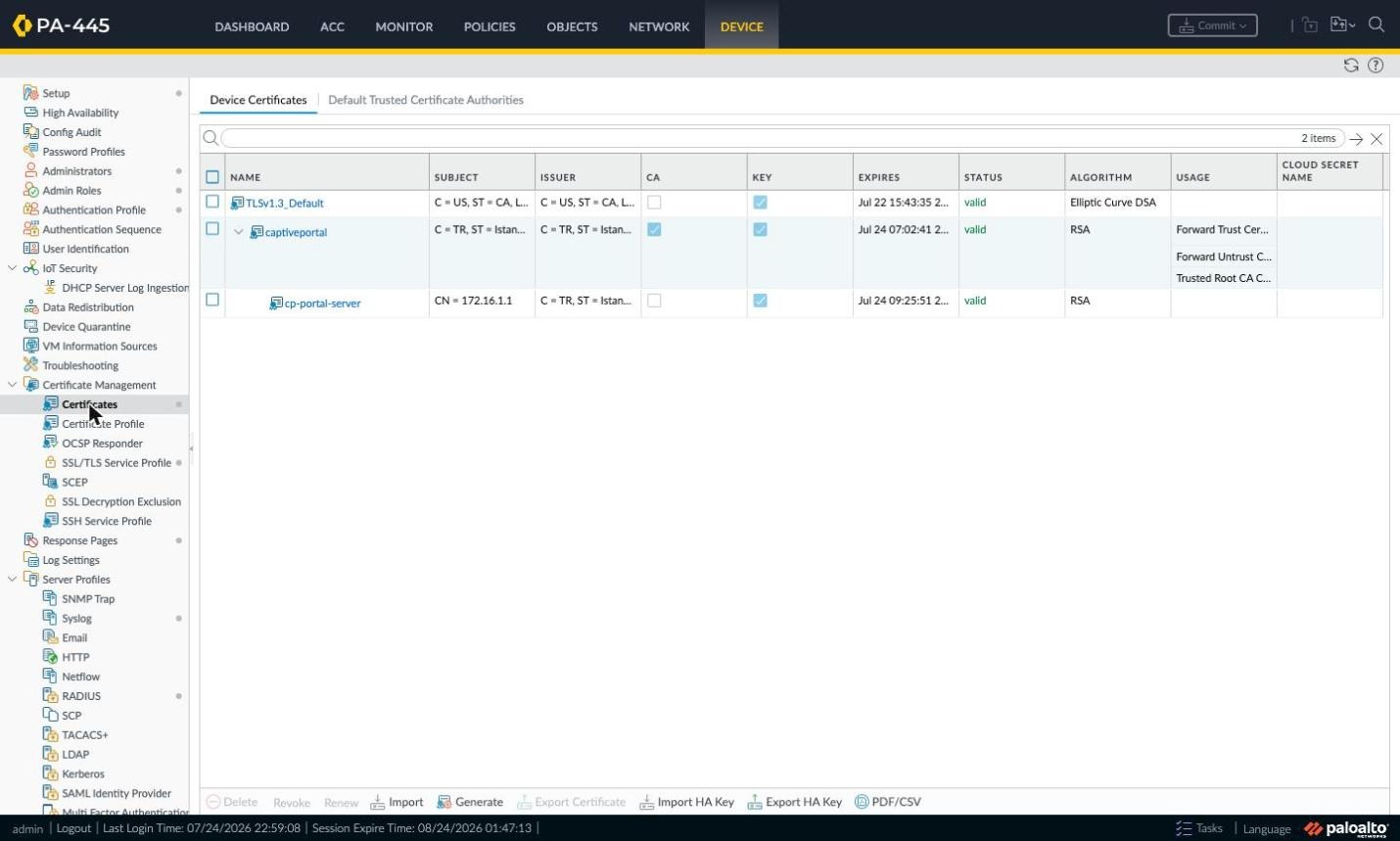
Task: Click the Log Settings icon
Action: click(30, 560)
